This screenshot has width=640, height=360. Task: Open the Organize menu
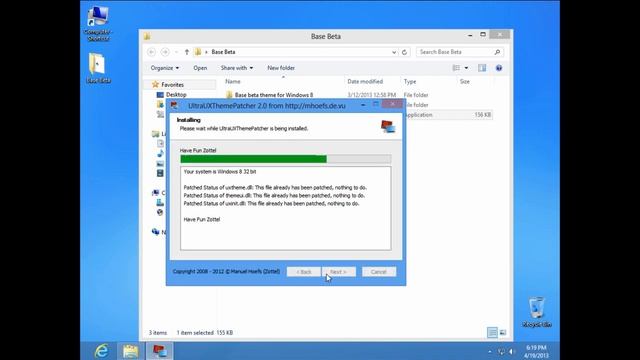tap(164, 68)
